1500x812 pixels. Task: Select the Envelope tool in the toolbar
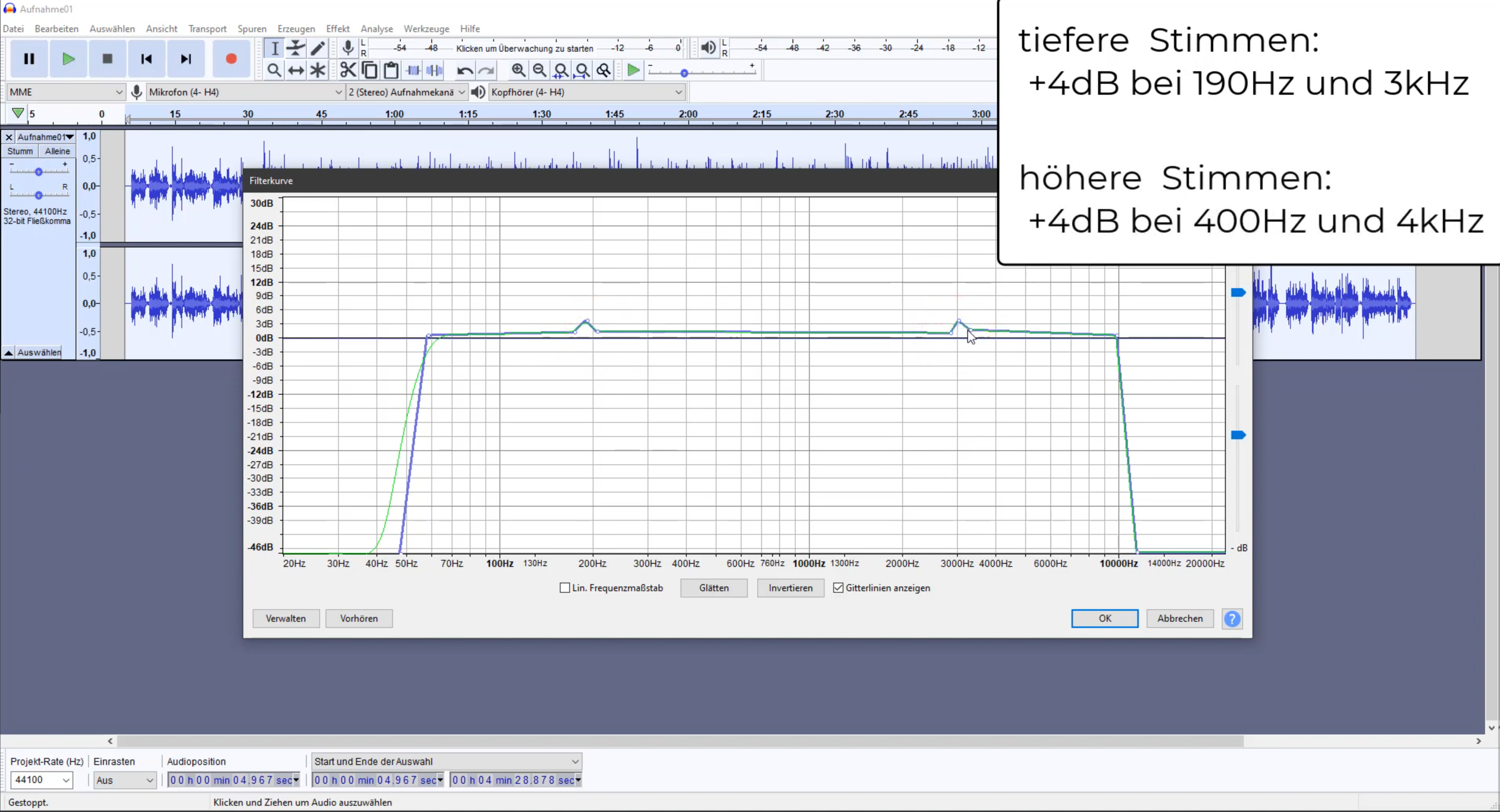pos(296,48)
